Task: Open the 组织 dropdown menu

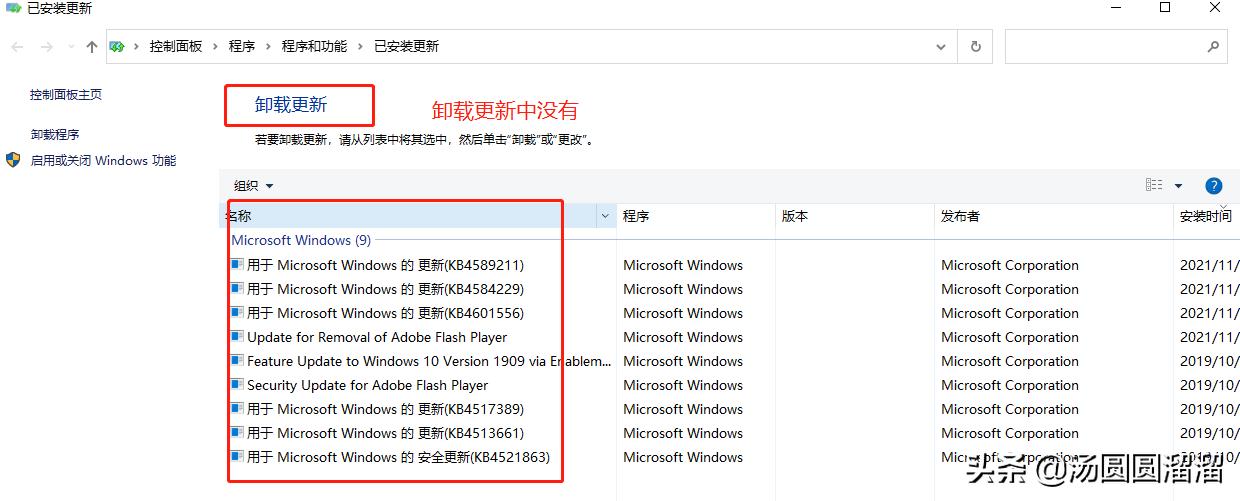Action: tap(253, 185)
